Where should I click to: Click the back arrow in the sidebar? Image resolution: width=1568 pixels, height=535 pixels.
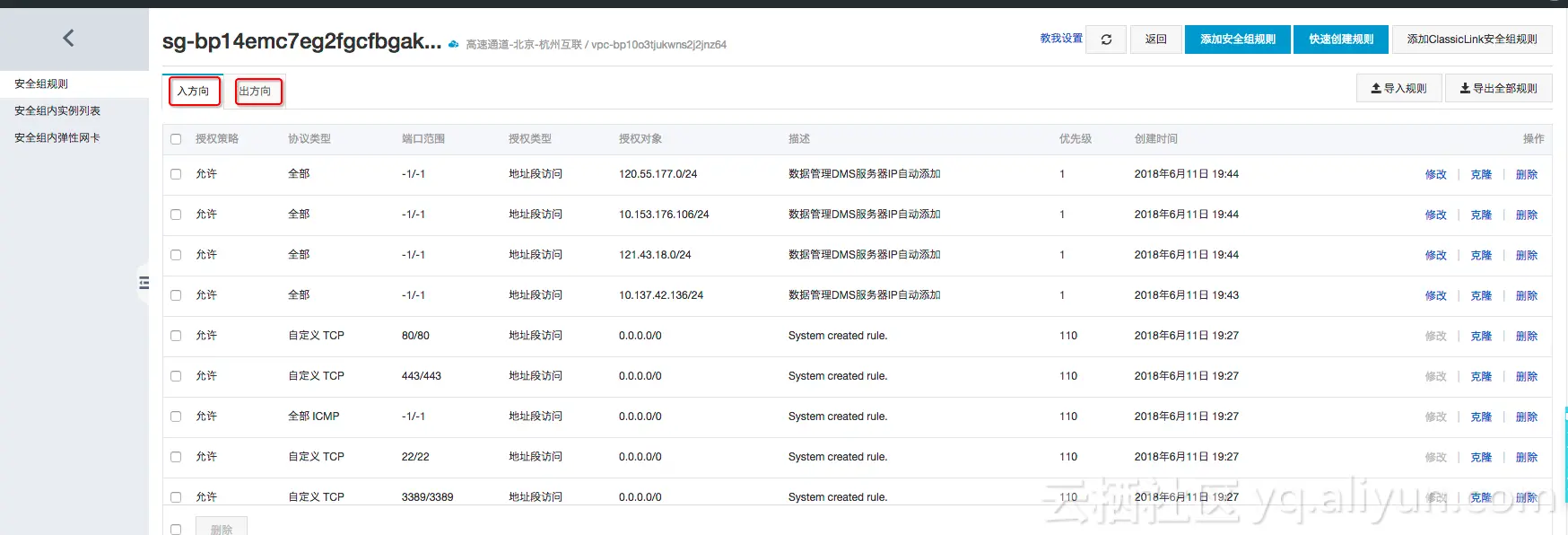[68, 38]
